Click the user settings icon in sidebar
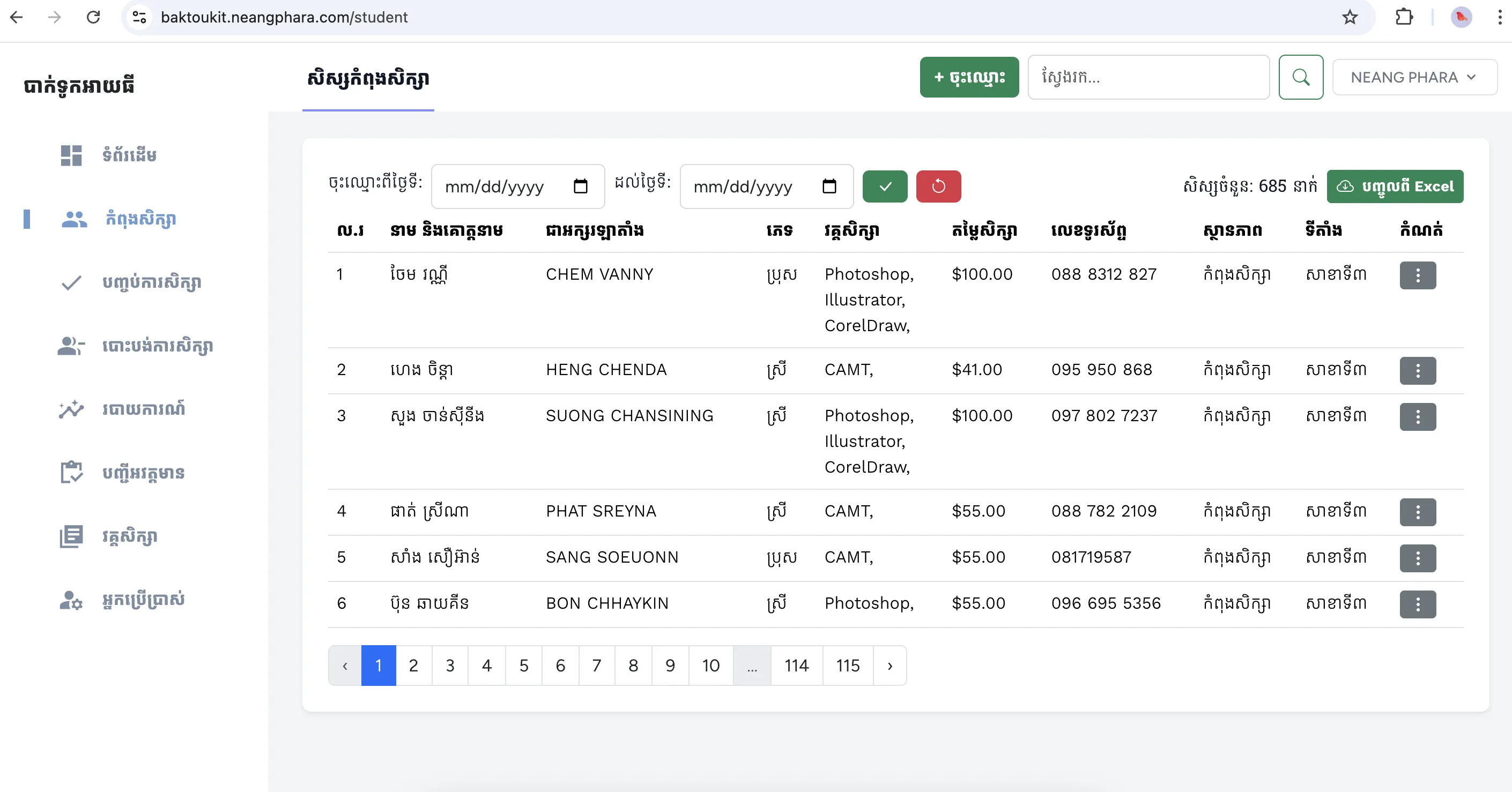Screen dimensions: 1512x792 (x=71, y=600)
